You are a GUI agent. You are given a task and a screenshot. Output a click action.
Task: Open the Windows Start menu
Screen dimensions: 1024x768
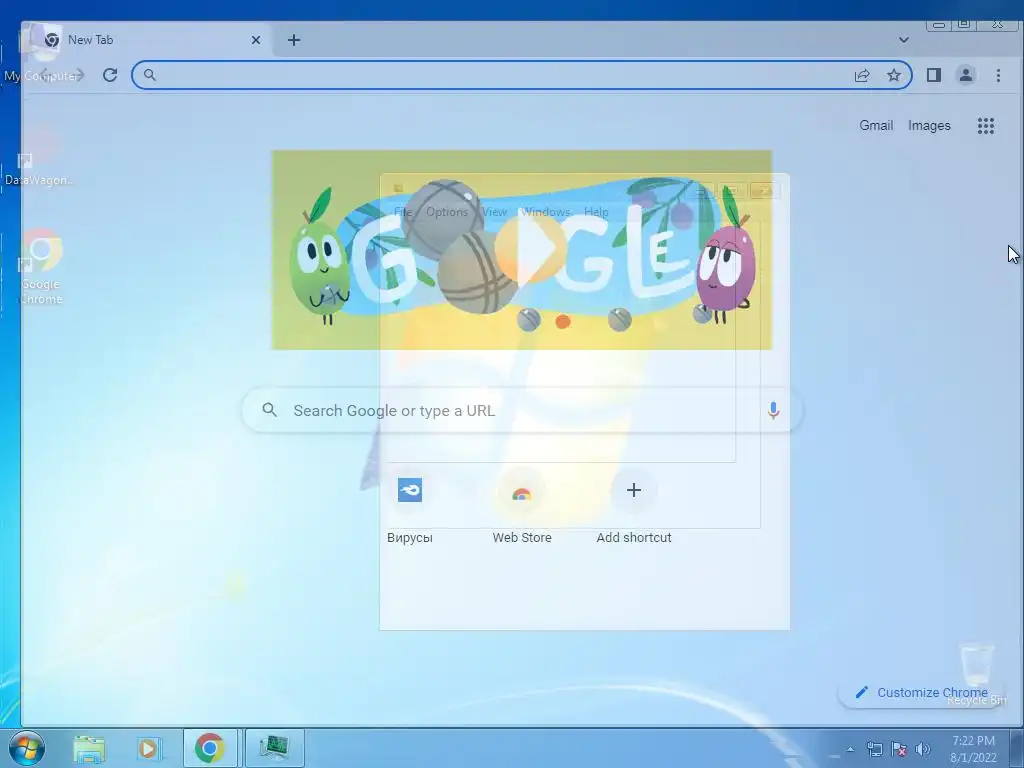(x=25, y=748)
